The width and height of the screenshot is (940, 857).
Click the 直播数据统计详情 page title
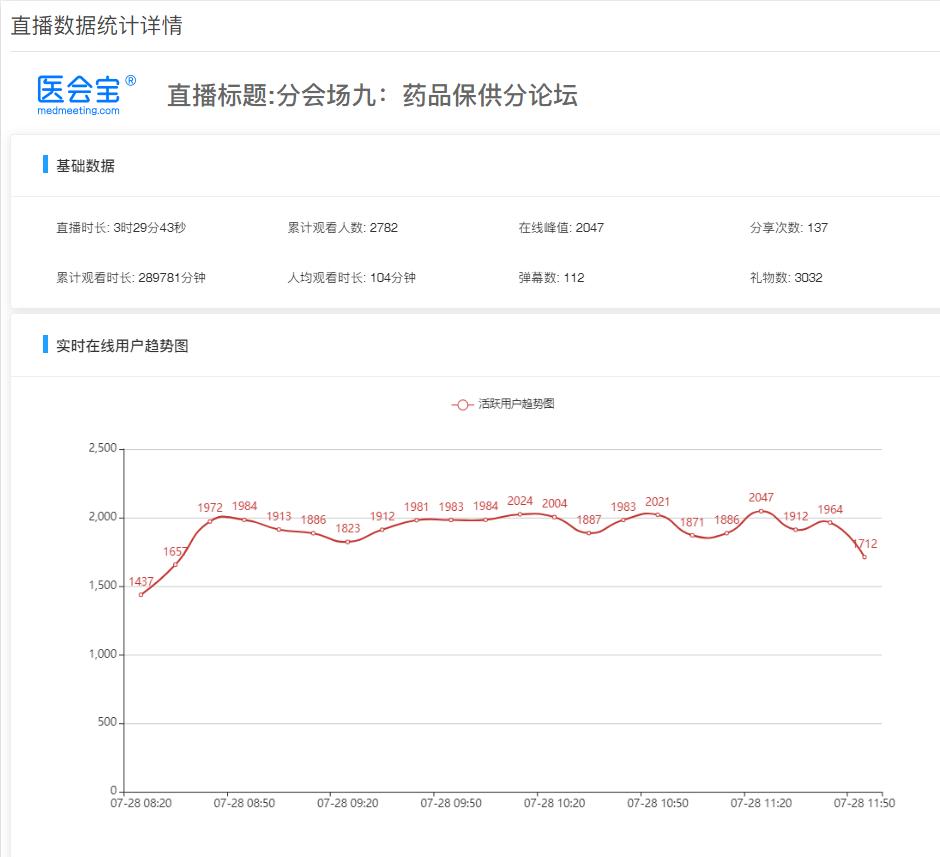96,26
